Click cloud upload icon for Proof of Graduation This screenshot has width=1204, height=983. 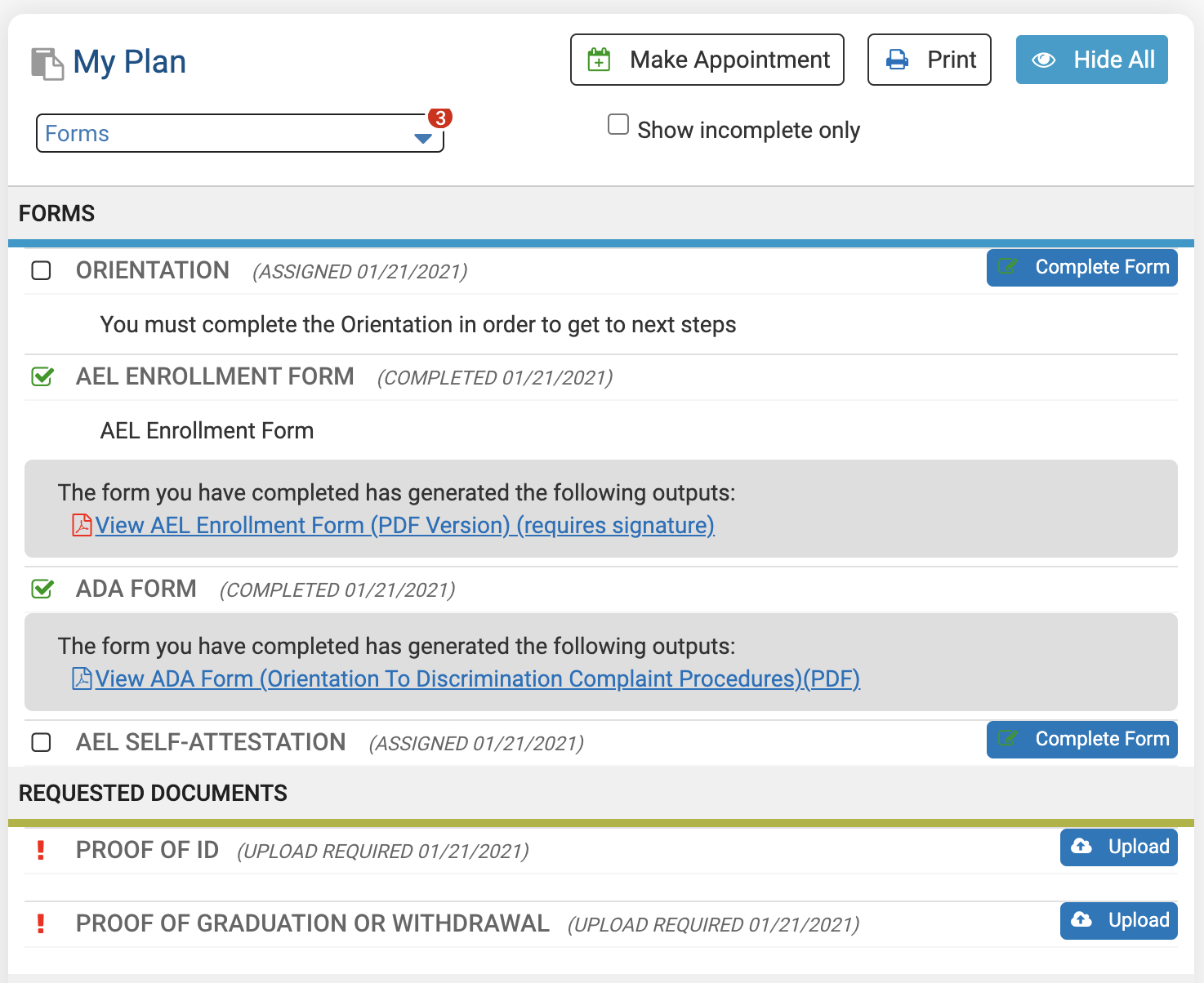tap(1081, 920)
